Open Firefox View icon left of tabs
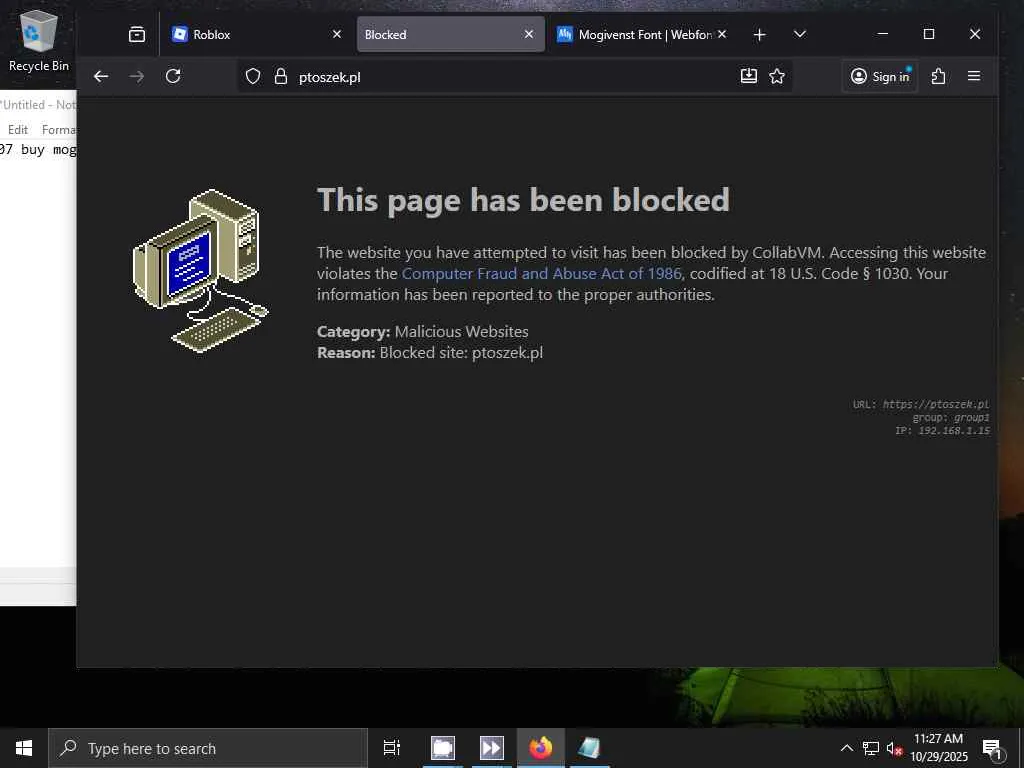The image size is (1024, 768). click(x=136, y=35)
